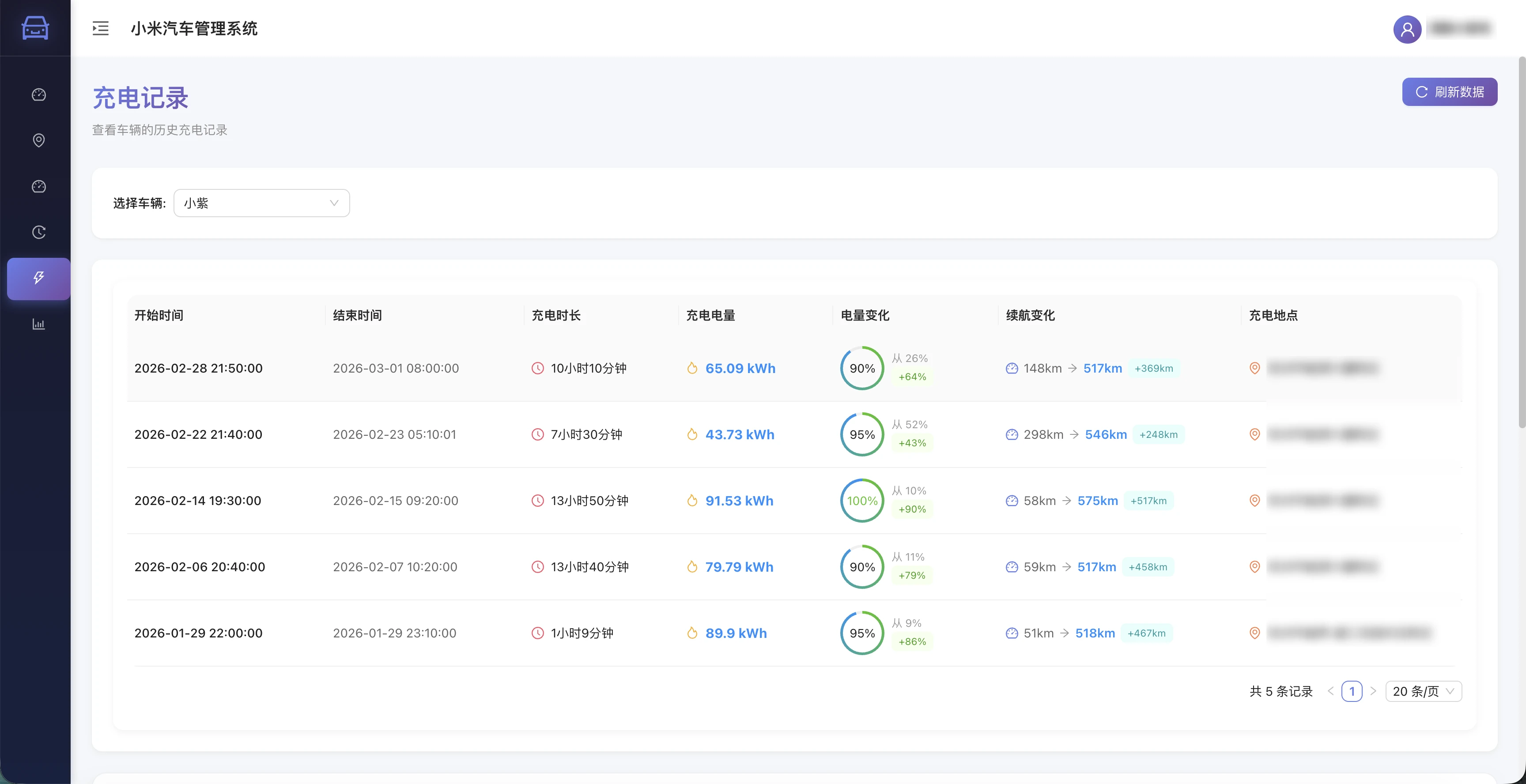Open the 20 条/页 page size dropdown
The image size is (1526, 784).
coord(1424,691)
